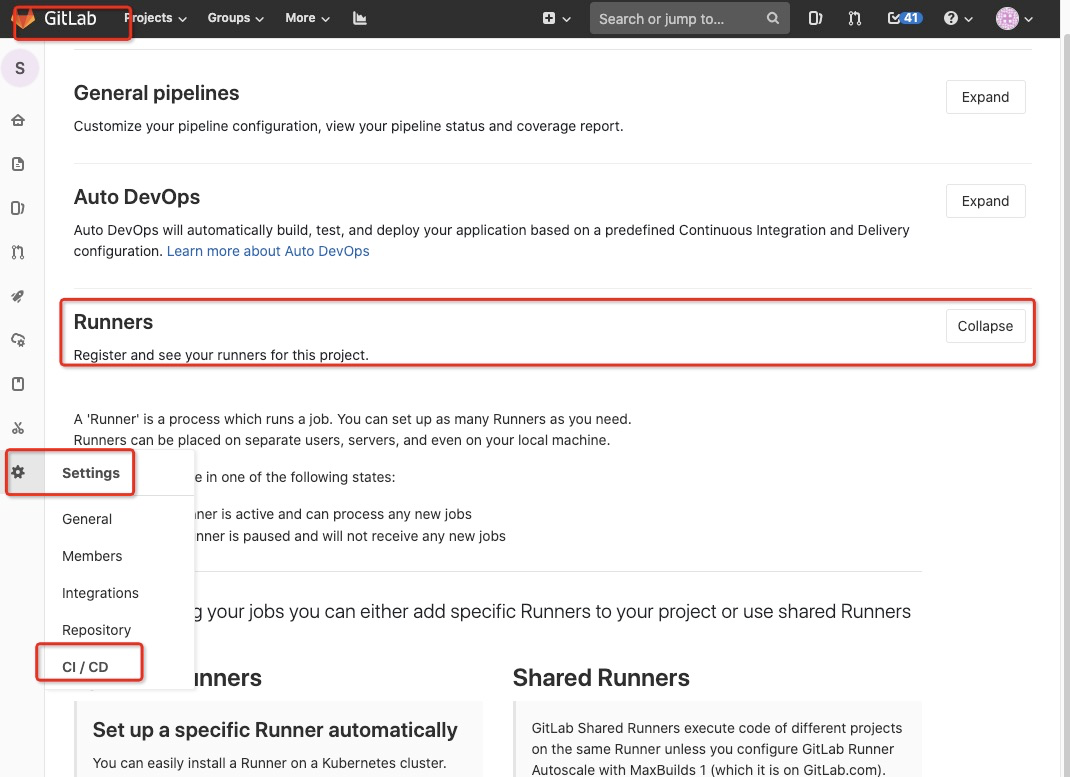Image resolution: width=1070 pixels, height=777 pixels.
Task: Select Members in Settings menu
Action: 92,556
